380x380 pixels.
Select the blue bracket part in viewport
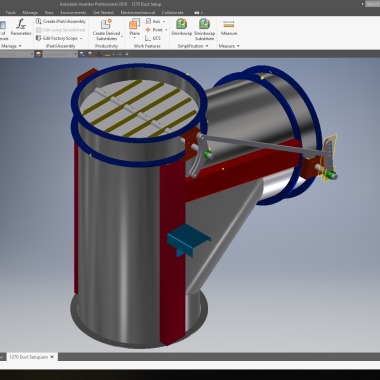coord(188,239)
